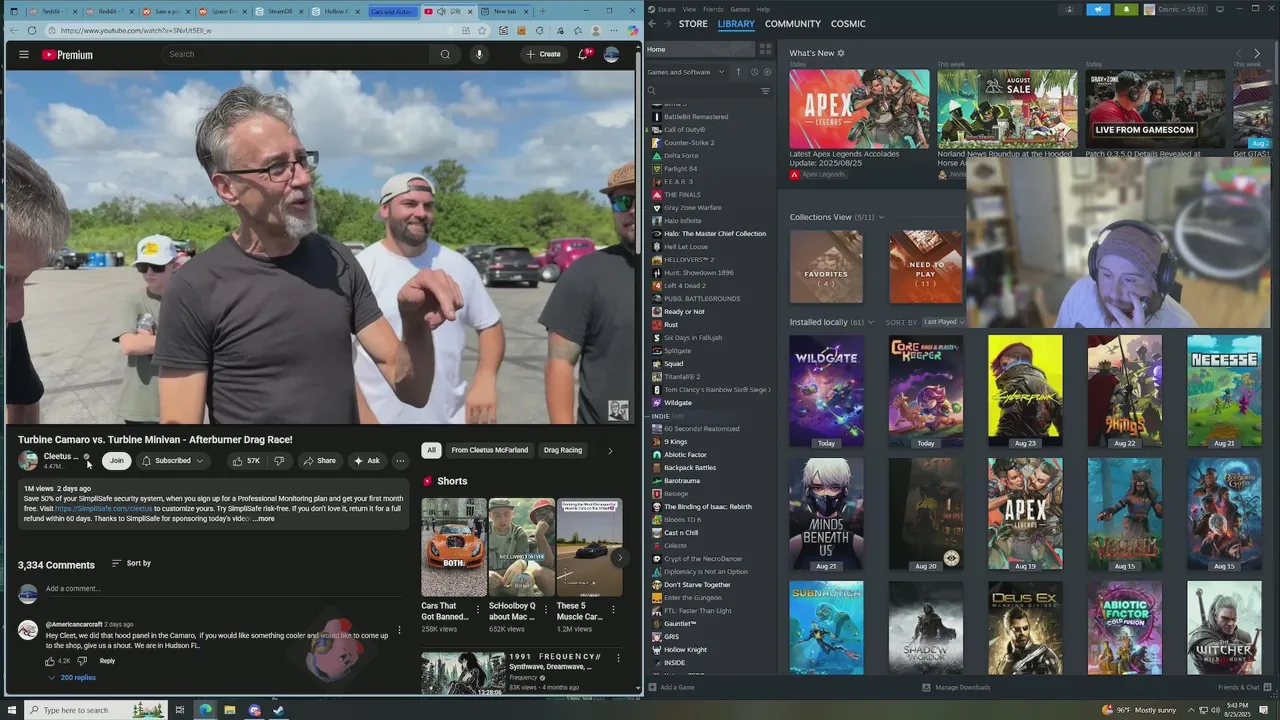Switch Steam library to grid view
This screenshot has width=1280, height=720.
pos(765,49)
